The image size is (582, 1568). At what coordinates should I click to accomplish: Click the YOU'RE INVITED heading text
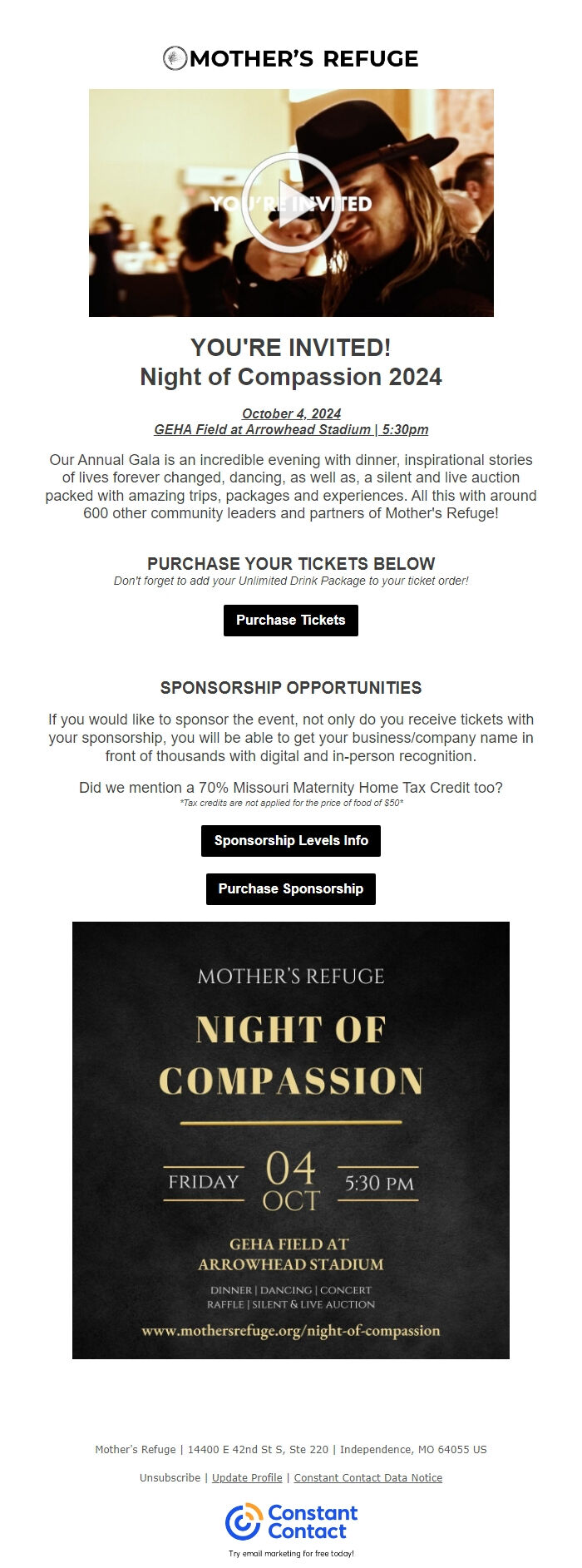point(290,347)
